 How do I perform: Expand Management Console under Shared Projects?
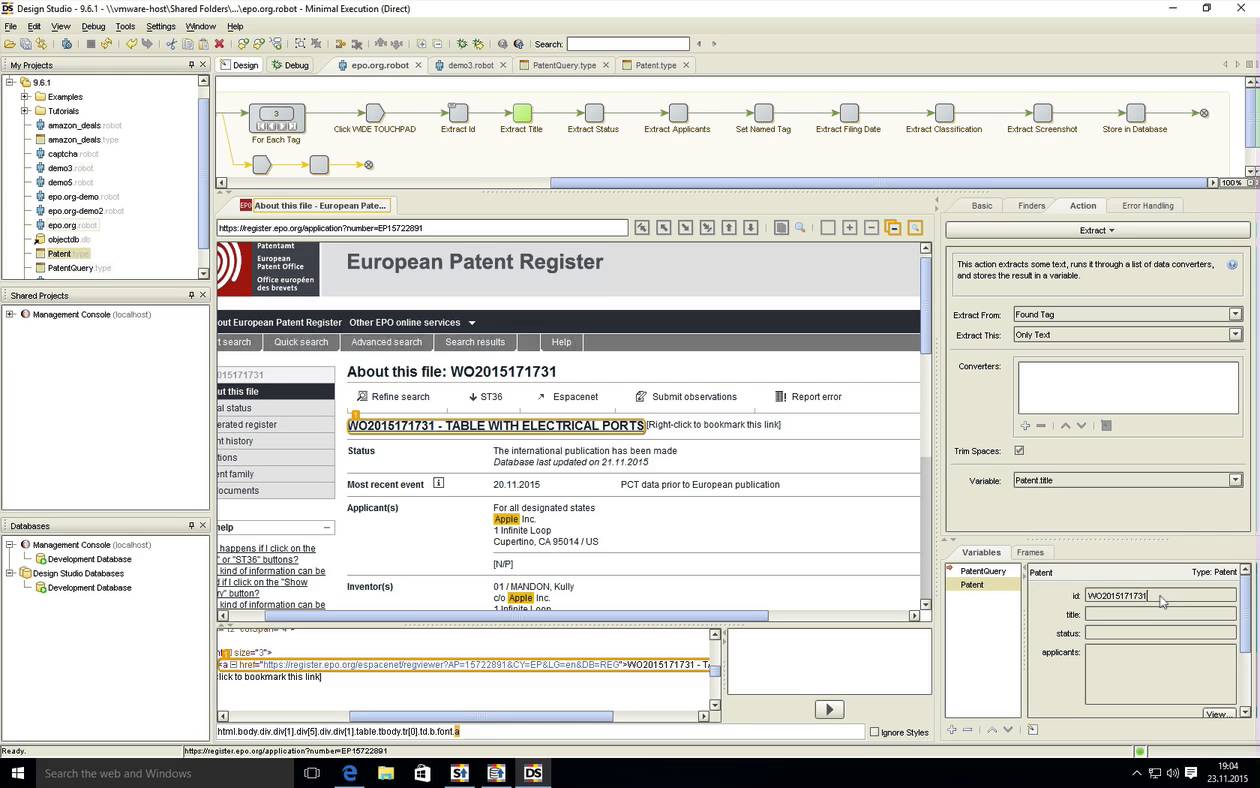(10, 315)
